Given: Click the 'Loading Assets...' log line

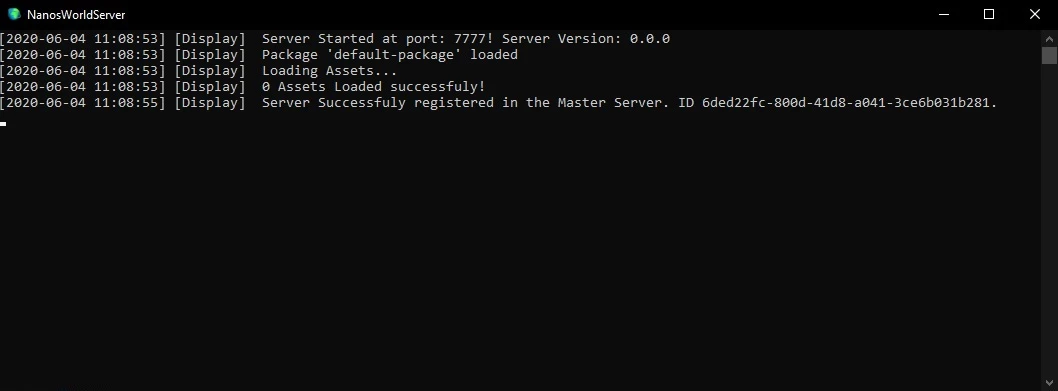Looking at the screenshot, I should click(199, 71).
